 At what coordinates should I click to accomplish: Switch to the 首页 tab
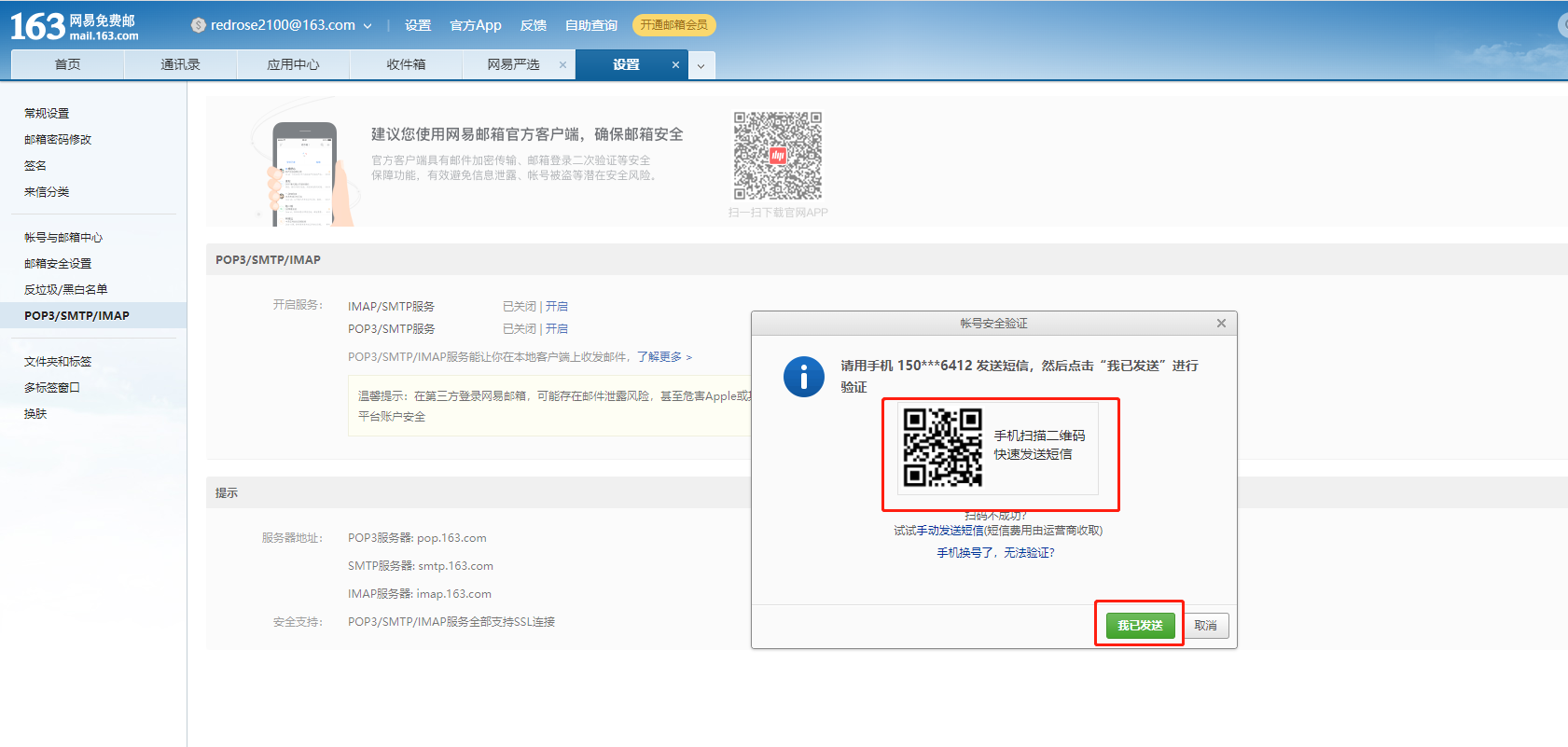coord(67,64)
